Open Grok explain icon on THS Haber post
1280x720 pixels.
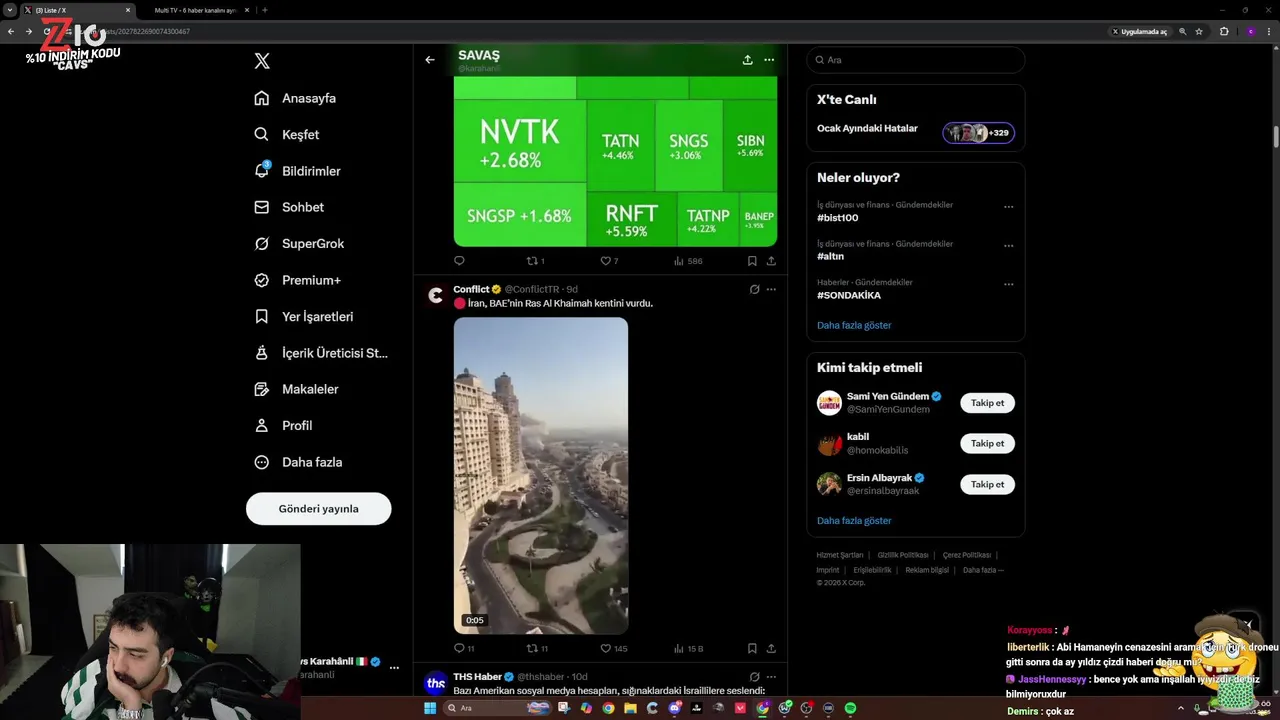754,677
